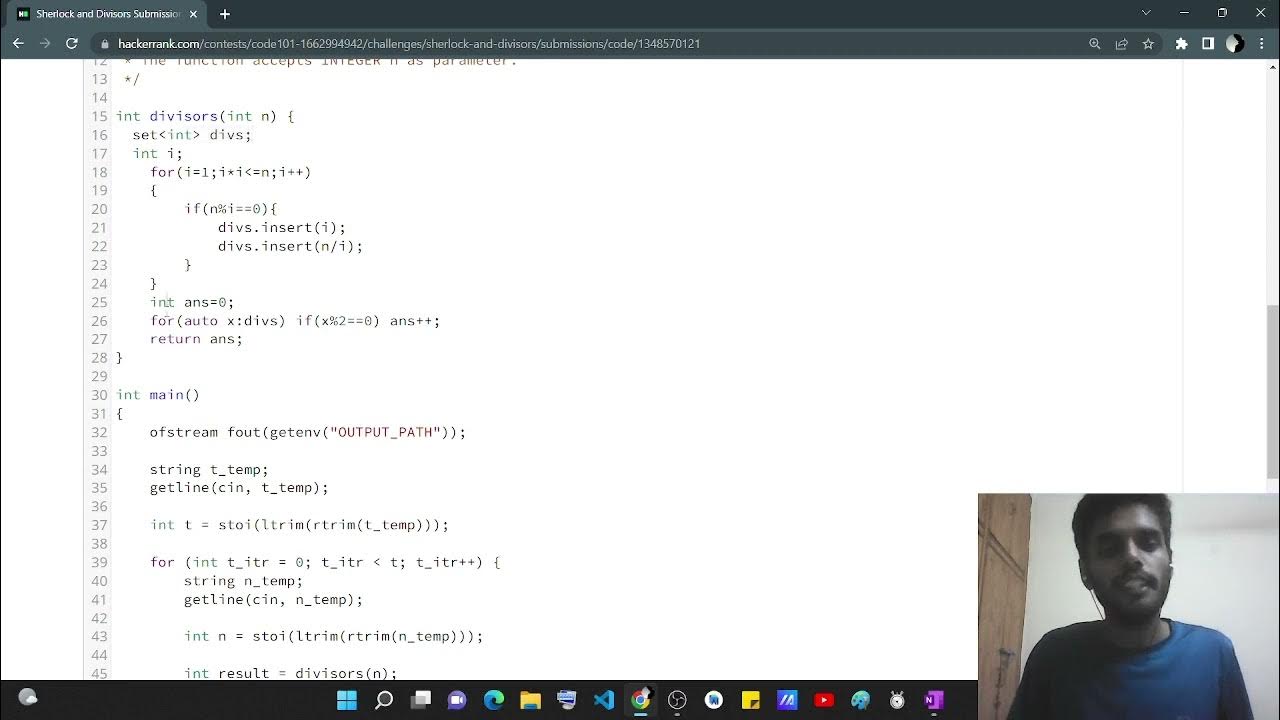Open Microsoft Edge from taskbar
The image size is (1280, 720).
494,700
